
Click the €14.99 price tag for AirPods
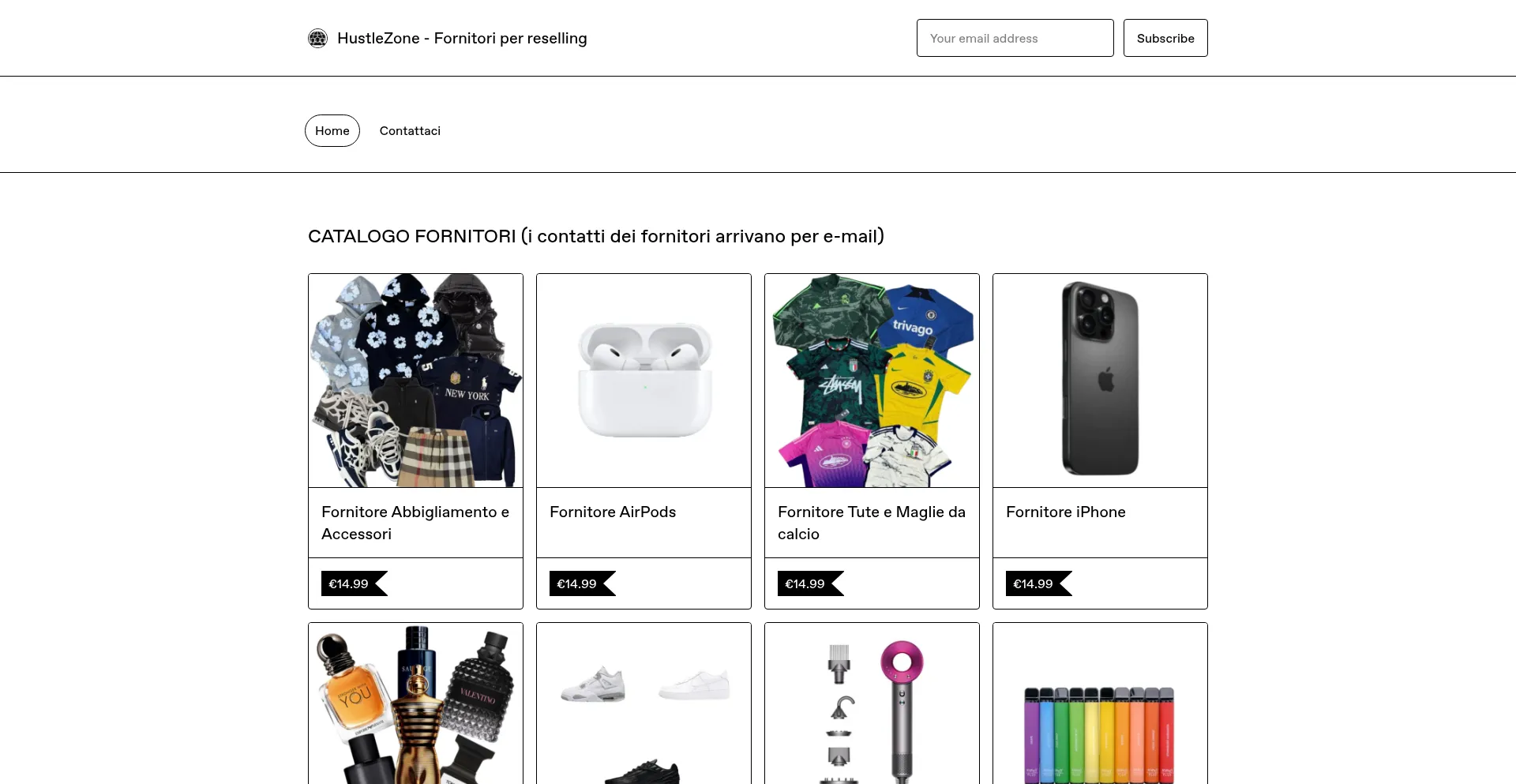(x=577, y=583)
